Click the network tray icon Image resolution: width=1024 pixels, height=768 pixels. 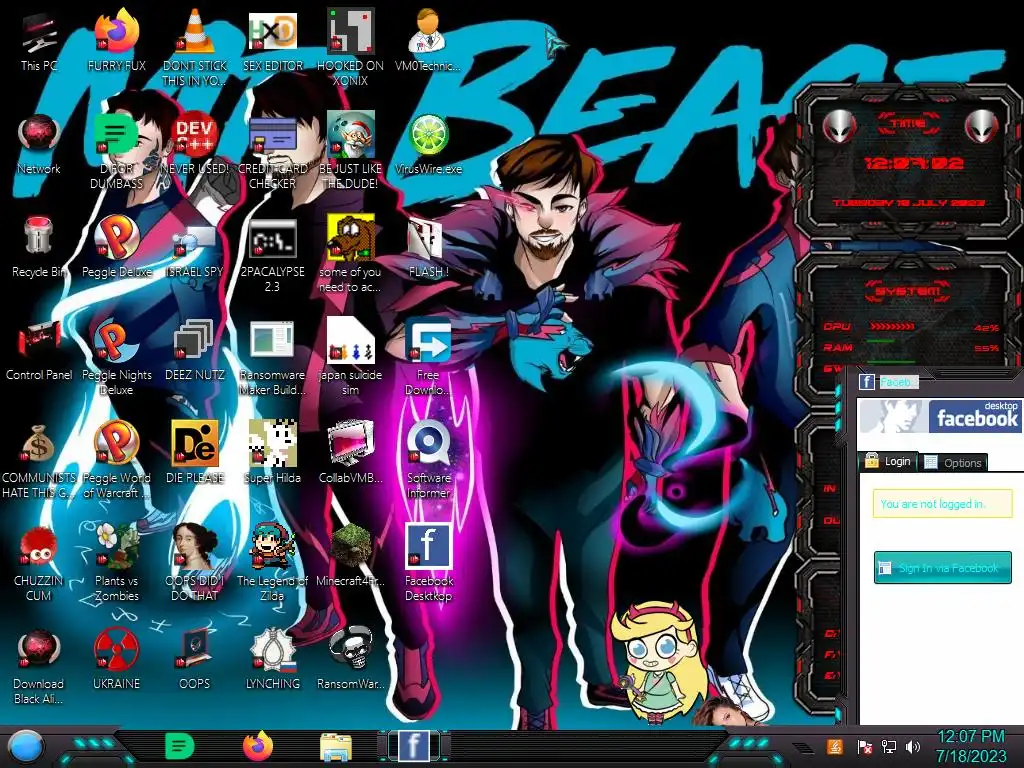click(x=889, y=746)
